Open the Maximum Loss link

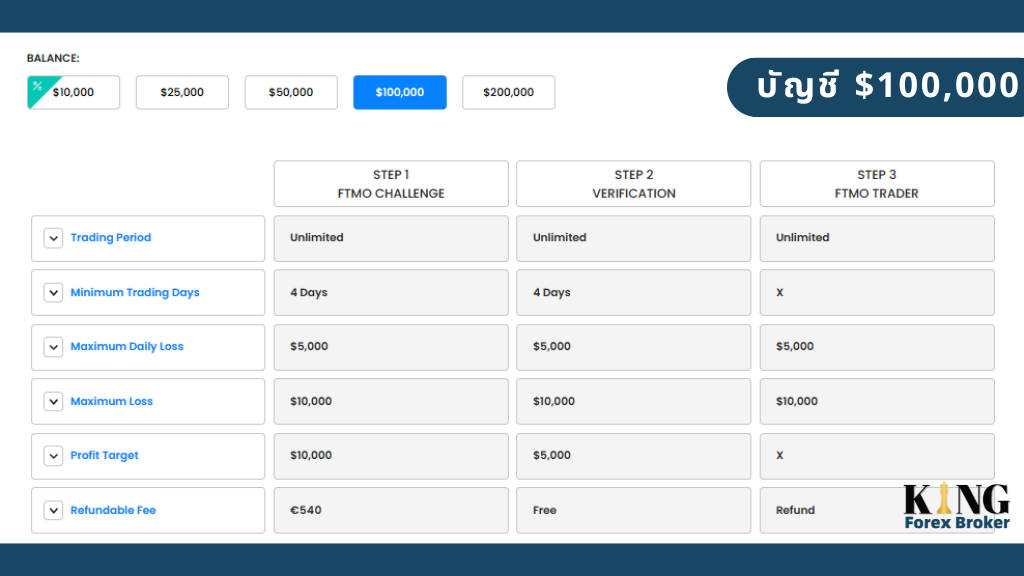point(112,401)
